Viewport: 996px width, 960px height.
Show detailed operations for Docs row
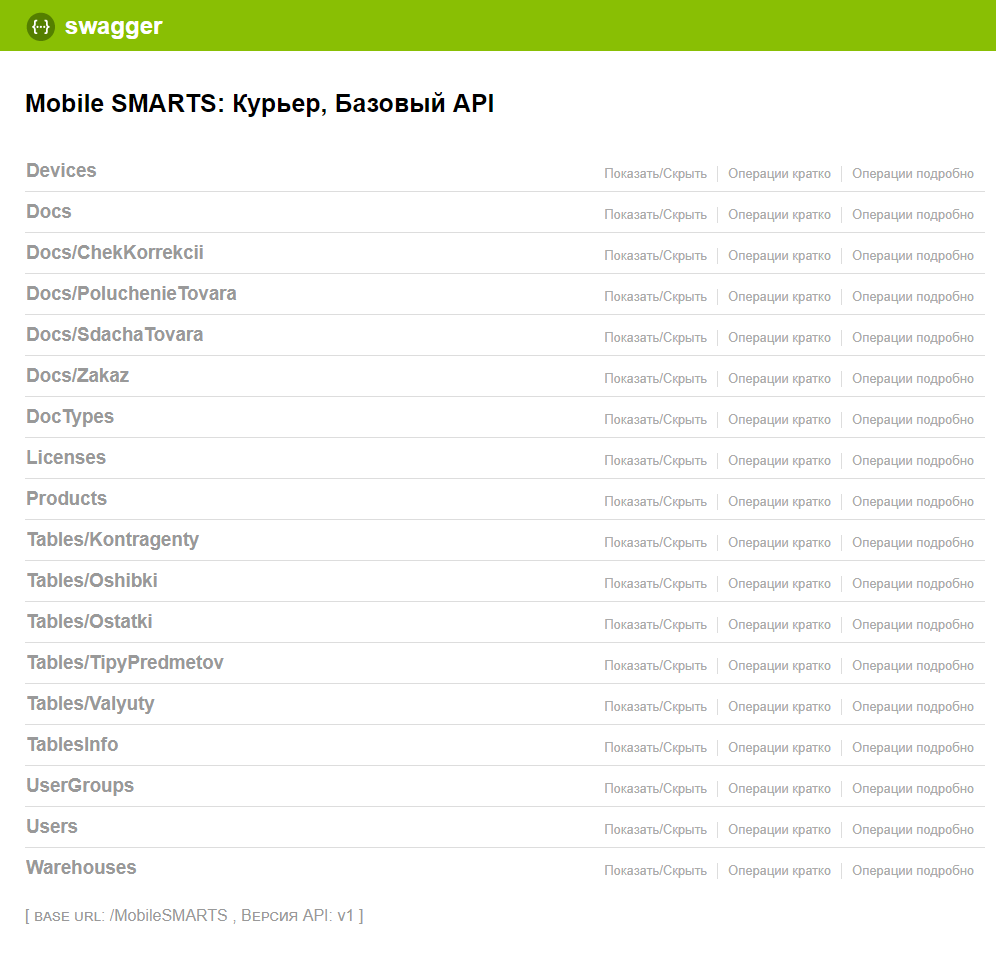913,215
